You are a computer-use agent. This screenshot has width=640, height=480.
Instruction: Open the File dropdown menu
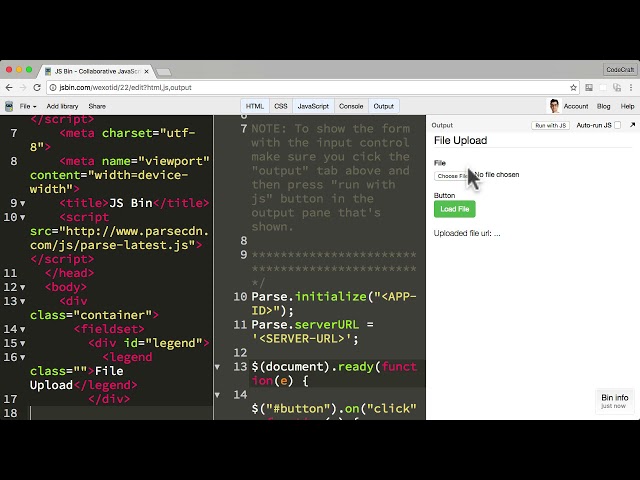28,106
